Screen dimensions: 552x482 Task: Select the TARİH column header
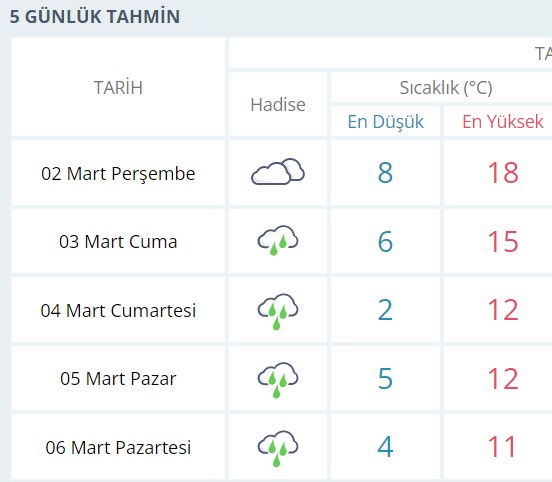[x=118, y=87]
